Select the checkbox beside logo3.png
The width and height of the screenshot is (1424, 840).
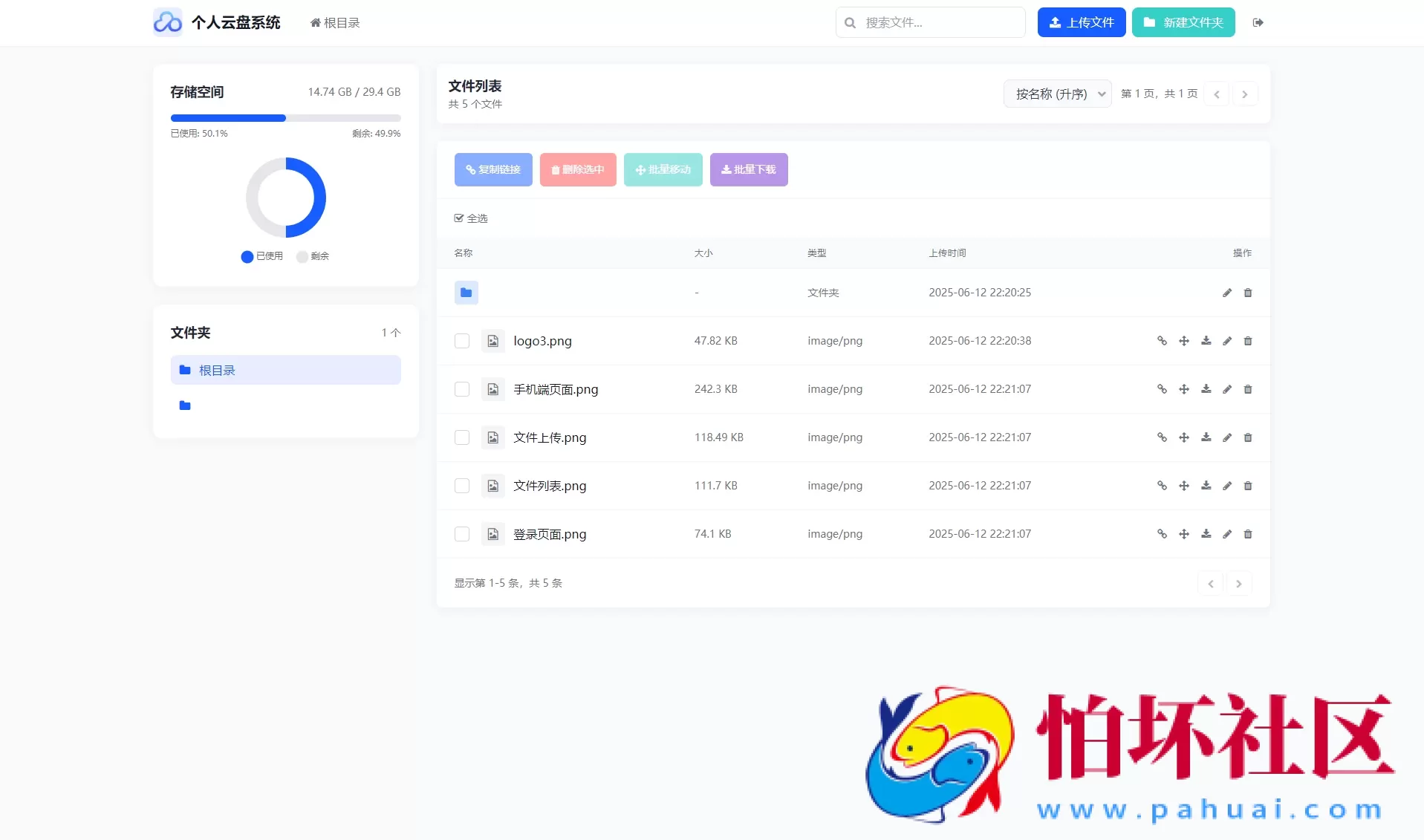(x=461, y=341)
